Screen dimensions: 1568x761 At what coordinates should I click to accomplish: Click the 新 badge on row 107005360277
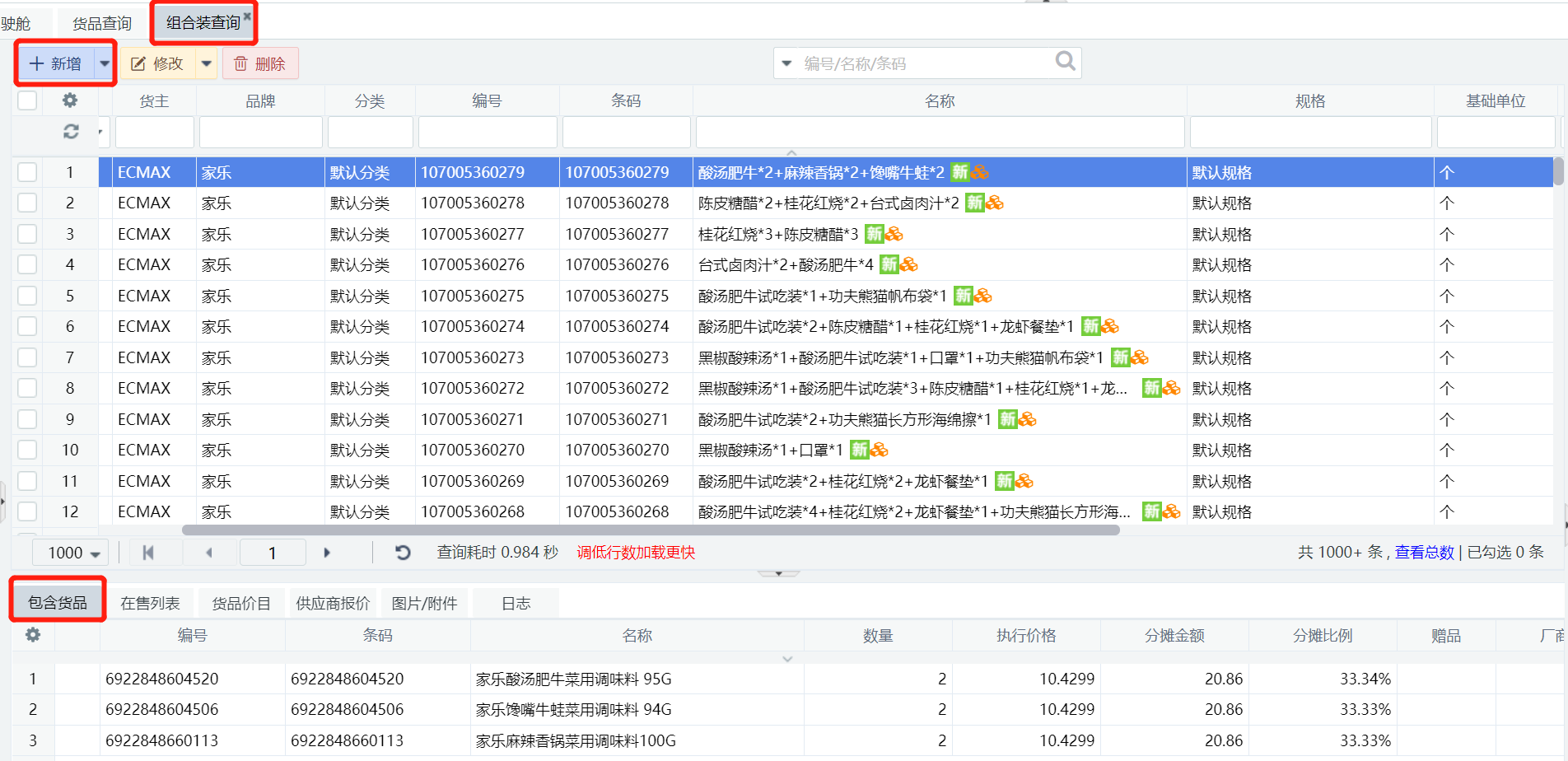tap(874, 234)
